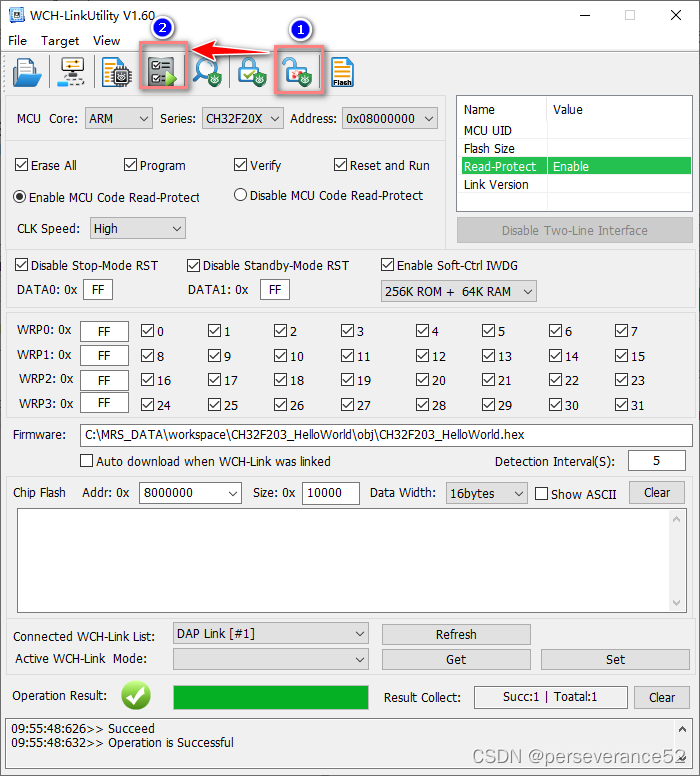This screenshot has height=776, width=700.
Task: Click the magnifier read-protect query icon
Action: [x=206, y=72]
